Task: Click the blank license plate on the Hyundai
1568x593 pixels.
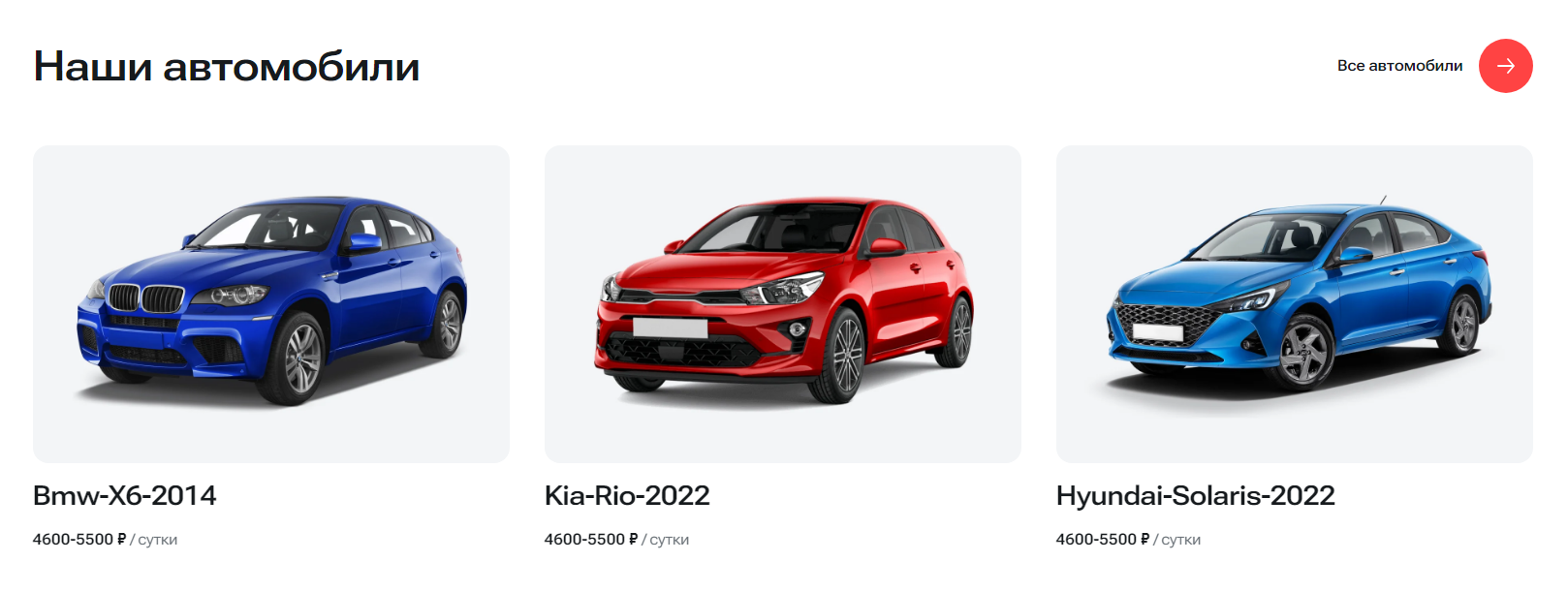Action: 1158,332
